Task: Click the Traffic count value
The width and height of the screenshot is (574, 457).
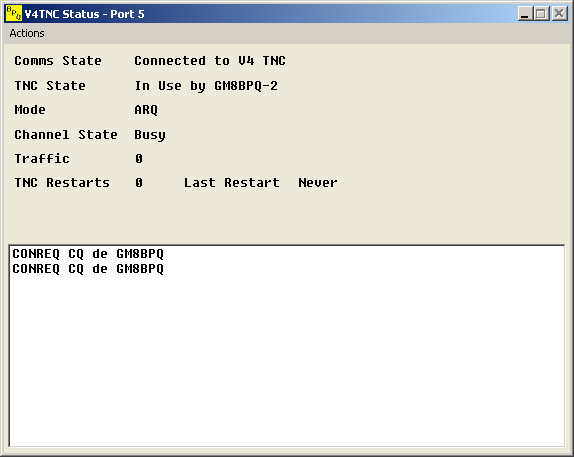Action: tap(139, 159)
